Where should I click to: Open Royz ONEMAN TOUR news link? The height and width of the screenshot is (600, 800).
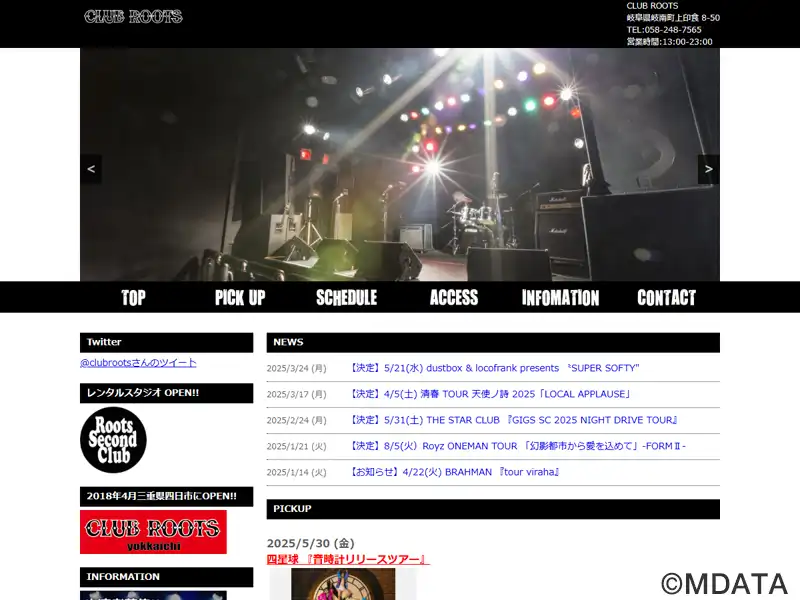tap(517, 446)
